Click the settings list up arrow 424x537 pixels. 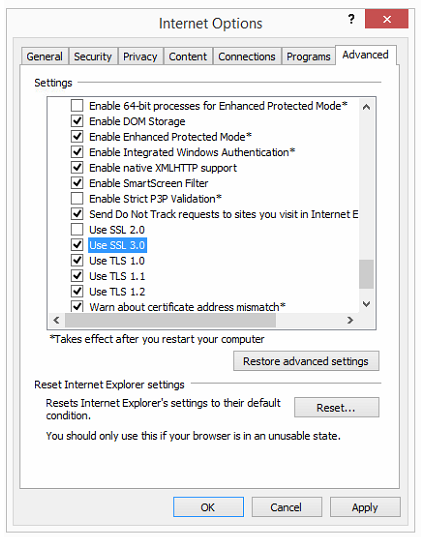pos(366,107)
